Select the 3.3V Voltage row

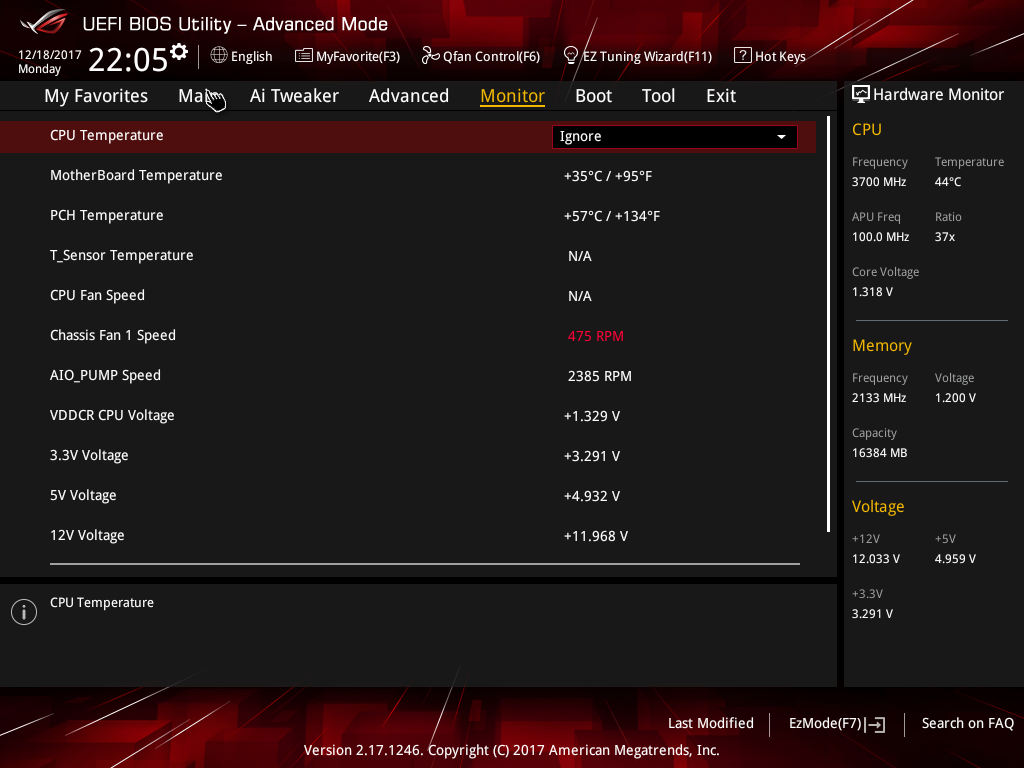tap(408, 455)
